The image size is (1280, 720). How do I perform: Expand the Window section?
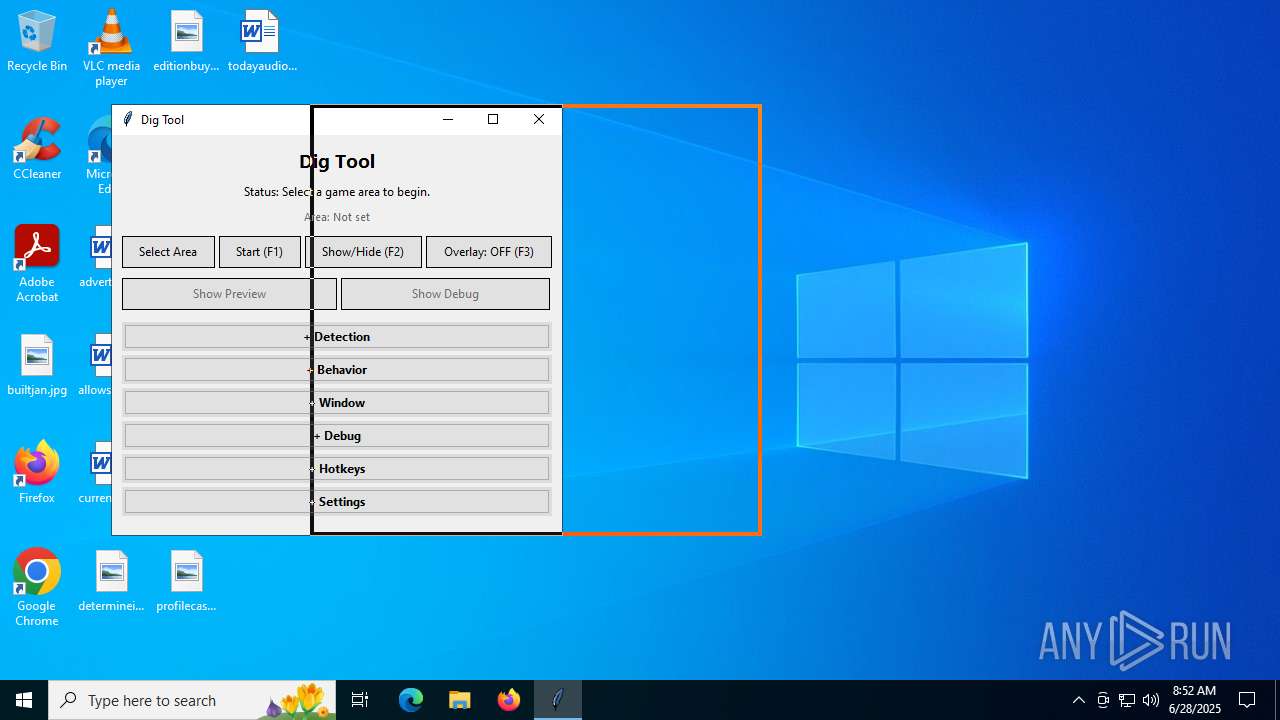coord(336,403)
